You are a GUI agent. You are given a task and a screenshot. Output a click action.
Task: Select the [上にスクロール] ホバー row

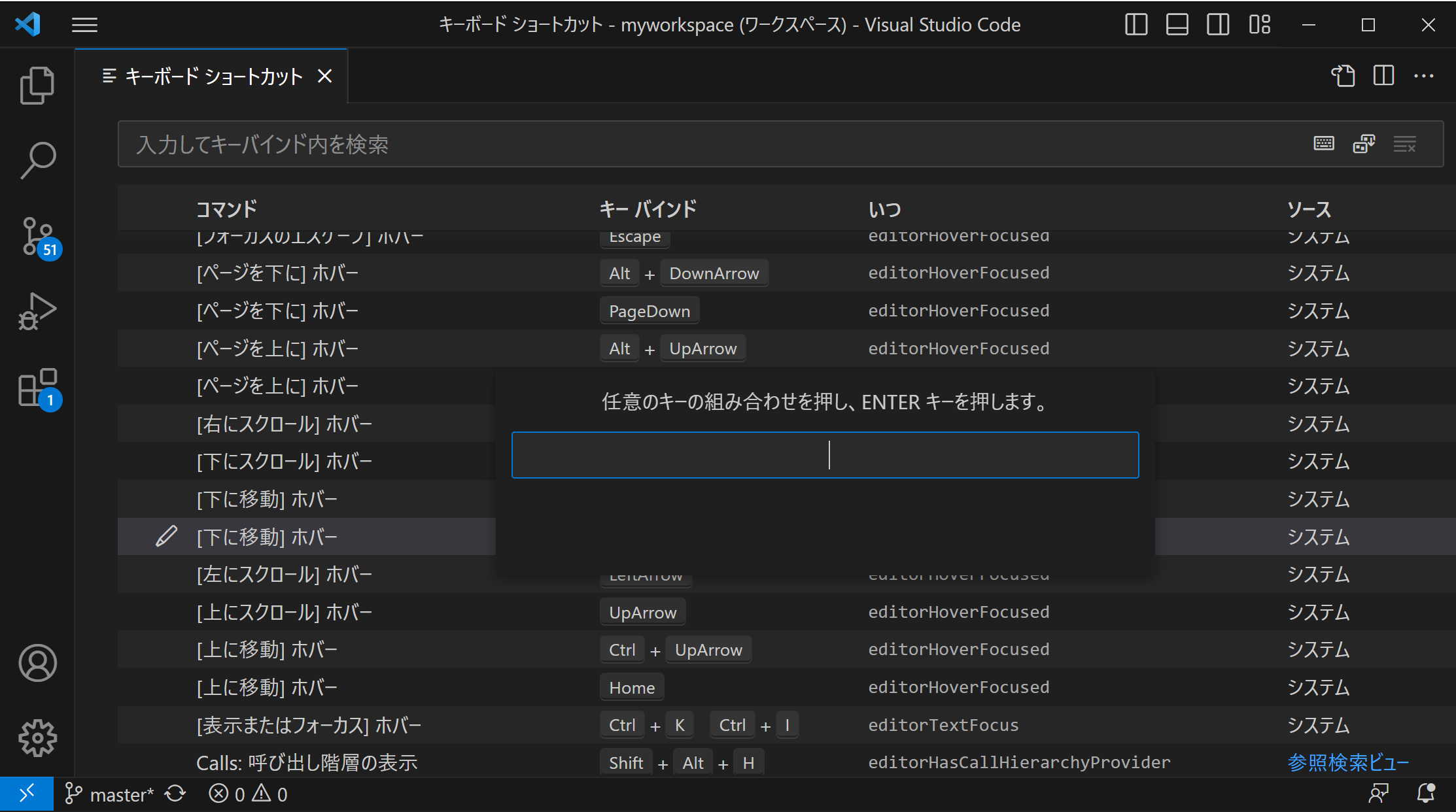787,612
